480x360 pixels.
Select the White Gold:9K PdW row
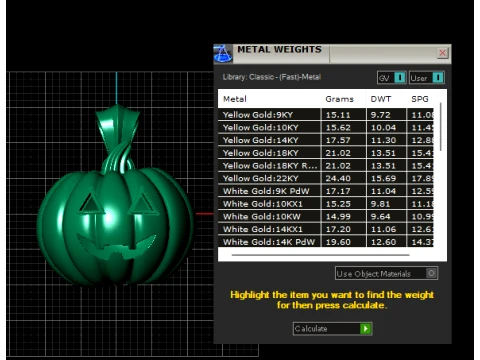pyautogui.click(x=326, y=191)
